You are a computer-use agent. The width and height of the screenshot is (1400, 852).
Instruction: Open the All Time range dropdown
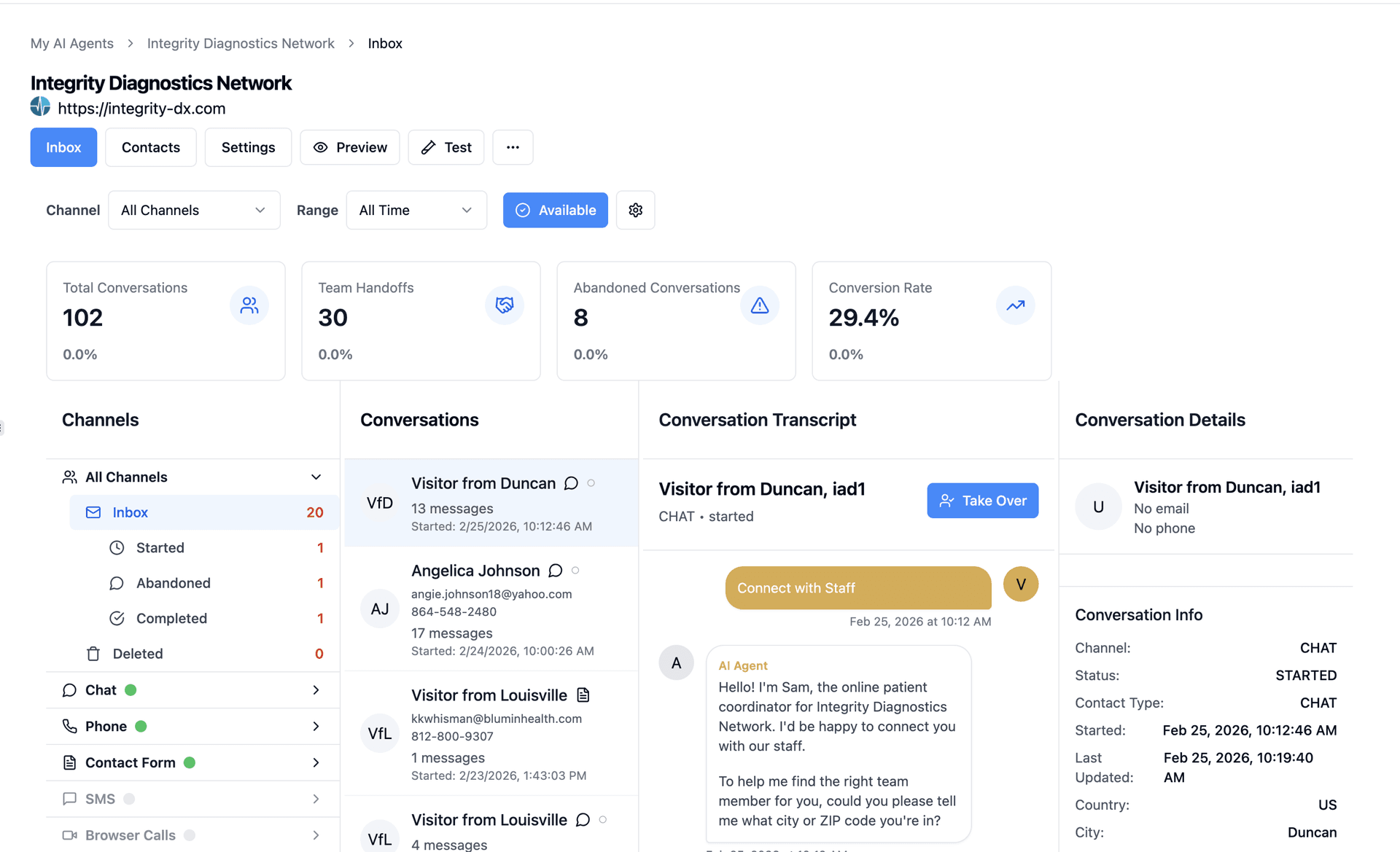coord(416,210)
